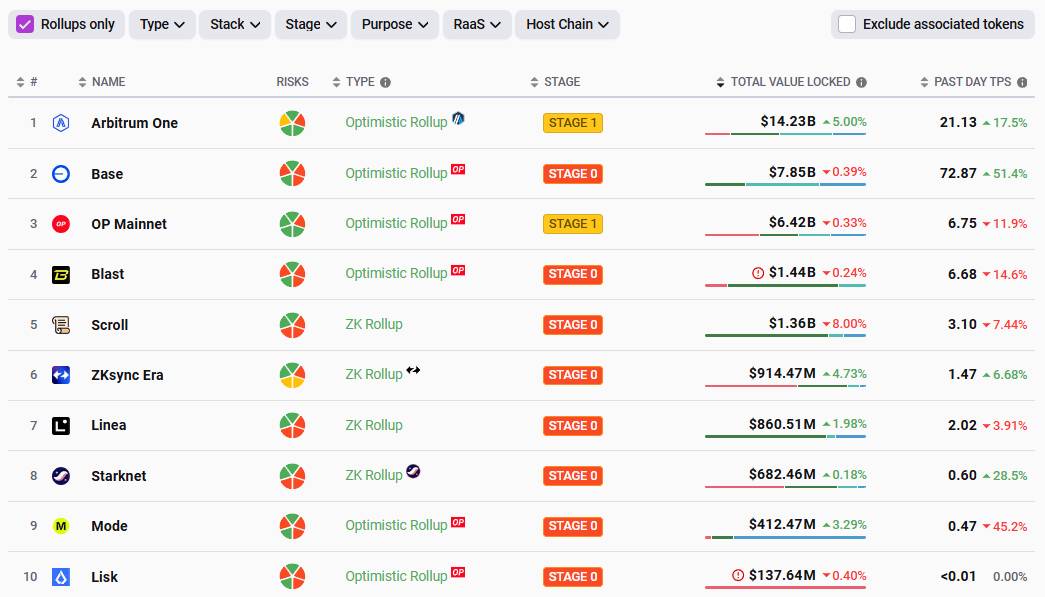
Task: Open the Stage filter dropdown
Action: point(311,25)
